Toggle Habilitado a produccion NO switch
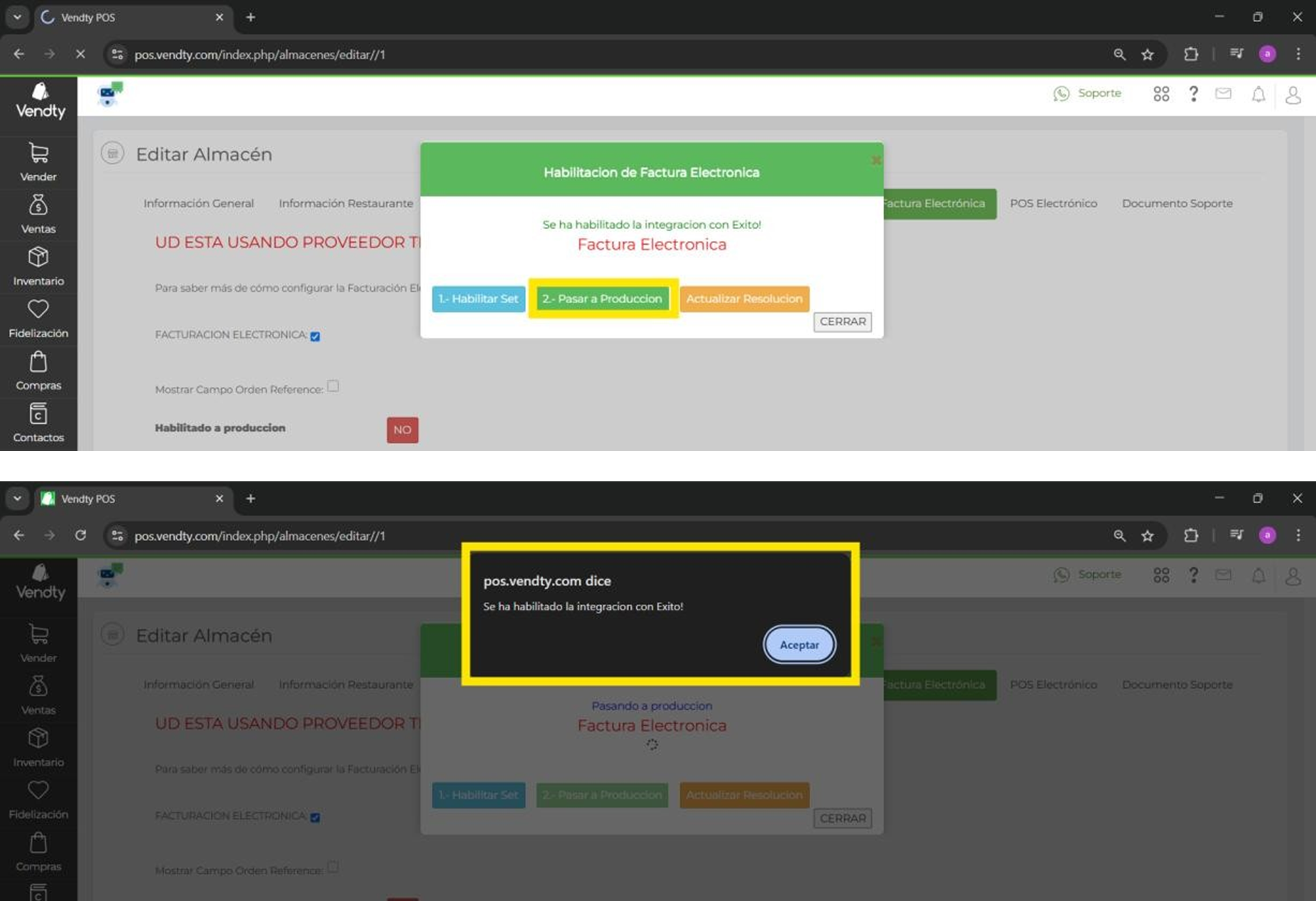Screen dimensions: 1316x901 402,429
